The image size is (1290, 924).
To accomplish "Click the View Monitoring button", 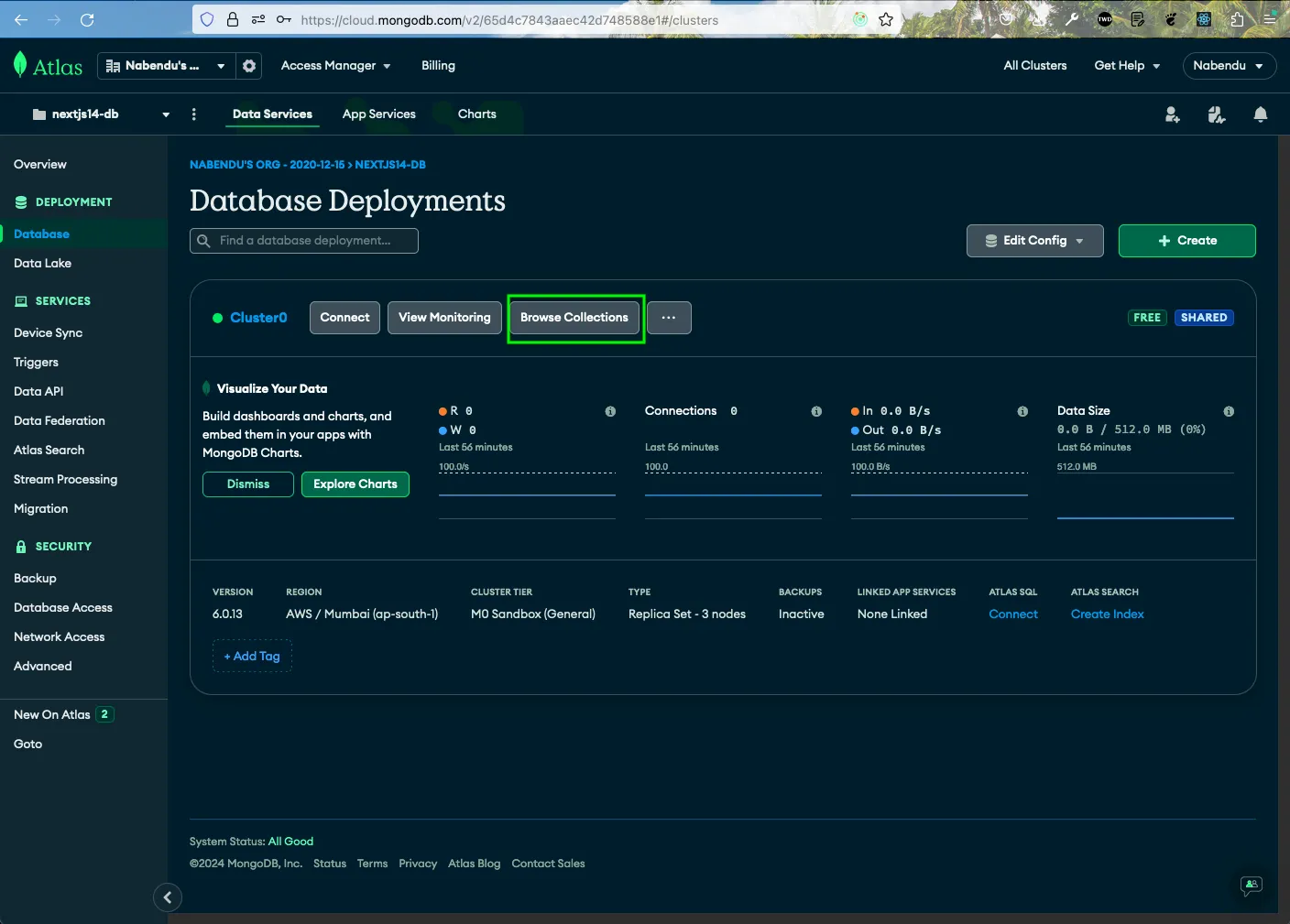I will [x=444, y=318].
